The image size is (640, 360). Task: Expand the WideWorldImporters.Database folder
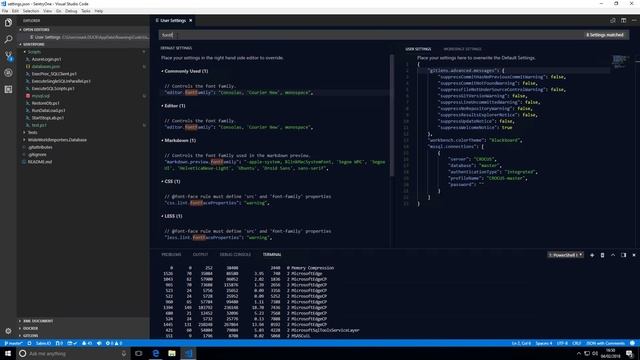coord(84,140)
